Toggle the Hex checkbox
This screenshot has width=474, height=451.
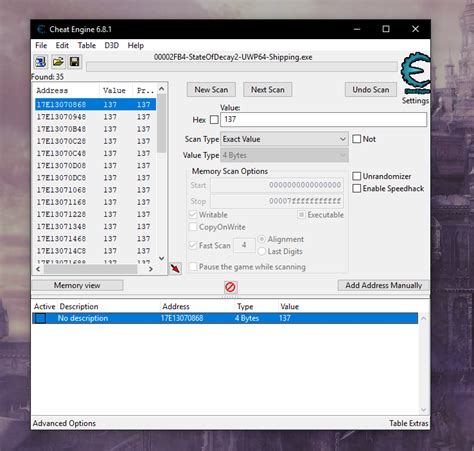tap(214, 120)
